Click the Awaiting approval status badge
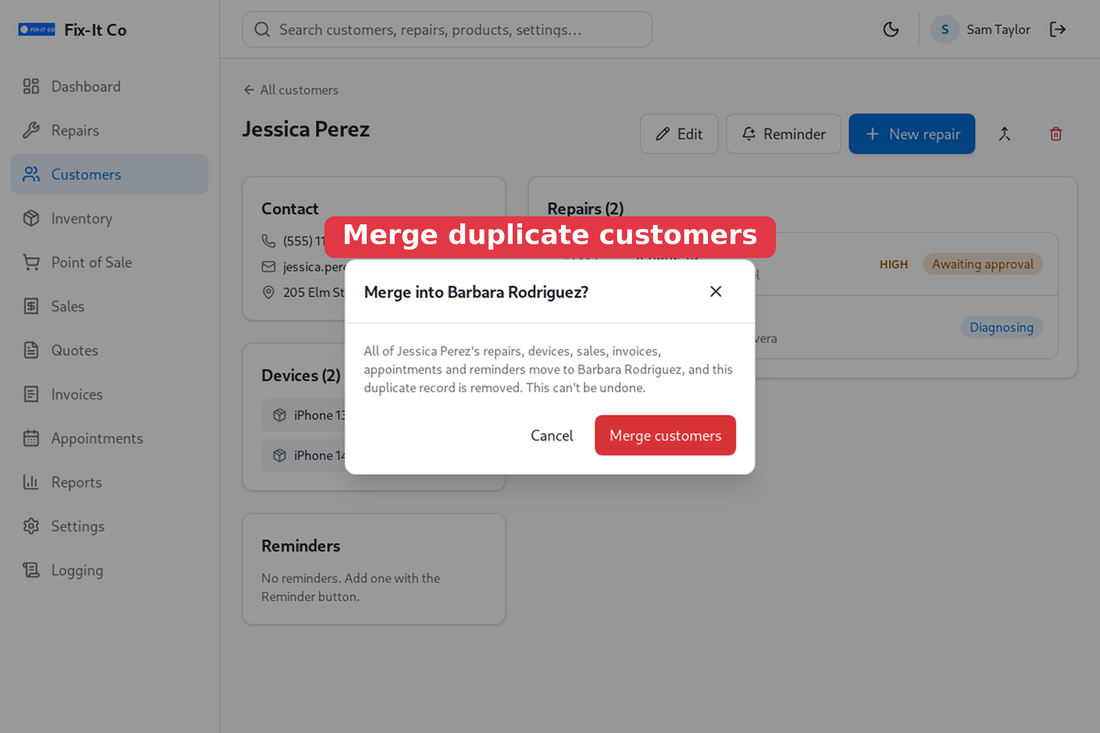Viewport: 1100px width, 733px height. [982, 264]
